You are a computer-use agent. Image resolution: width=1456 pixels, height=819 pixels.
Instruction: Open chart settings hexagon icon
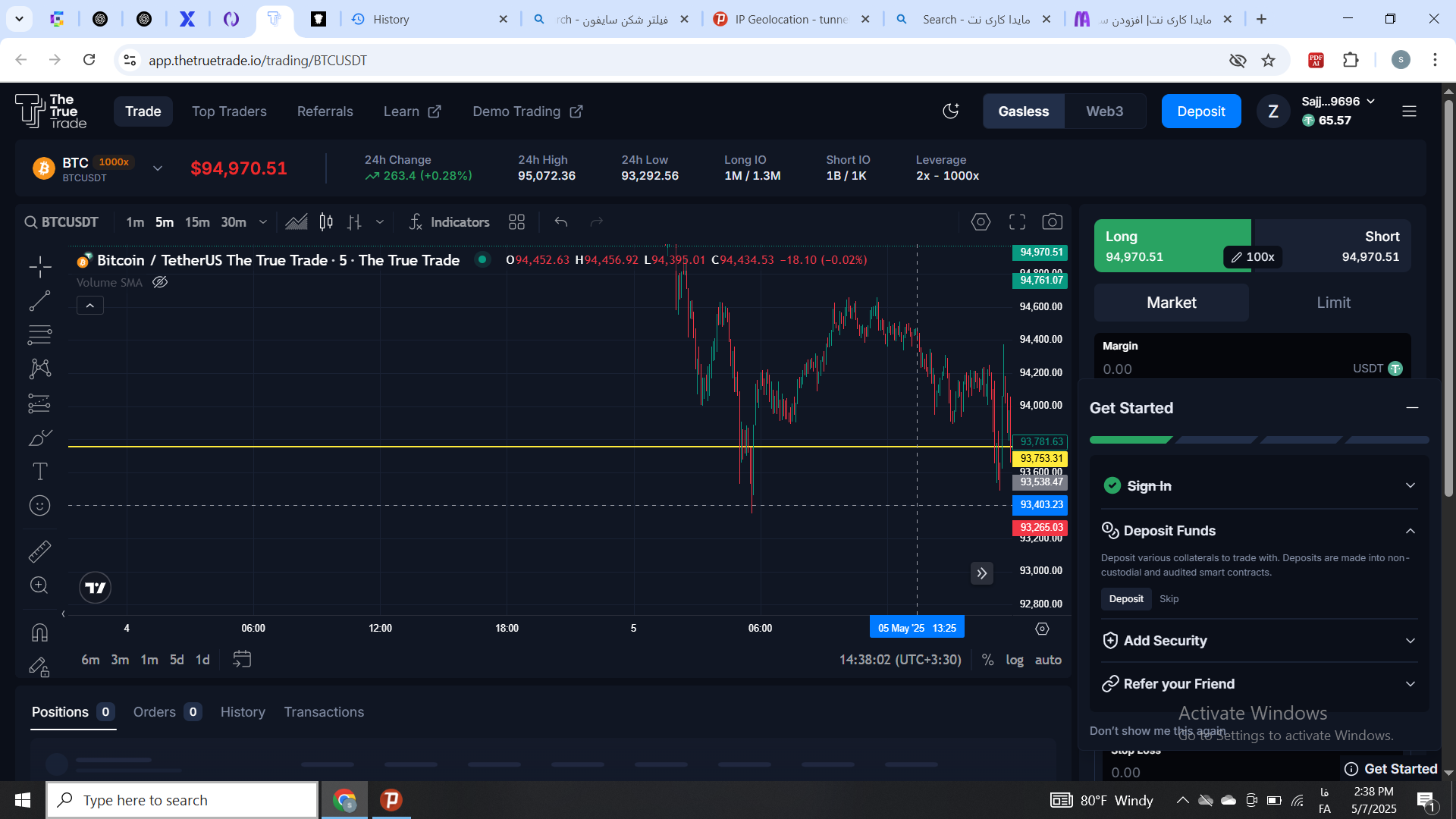pyautogui.click(x=981, y=221)
